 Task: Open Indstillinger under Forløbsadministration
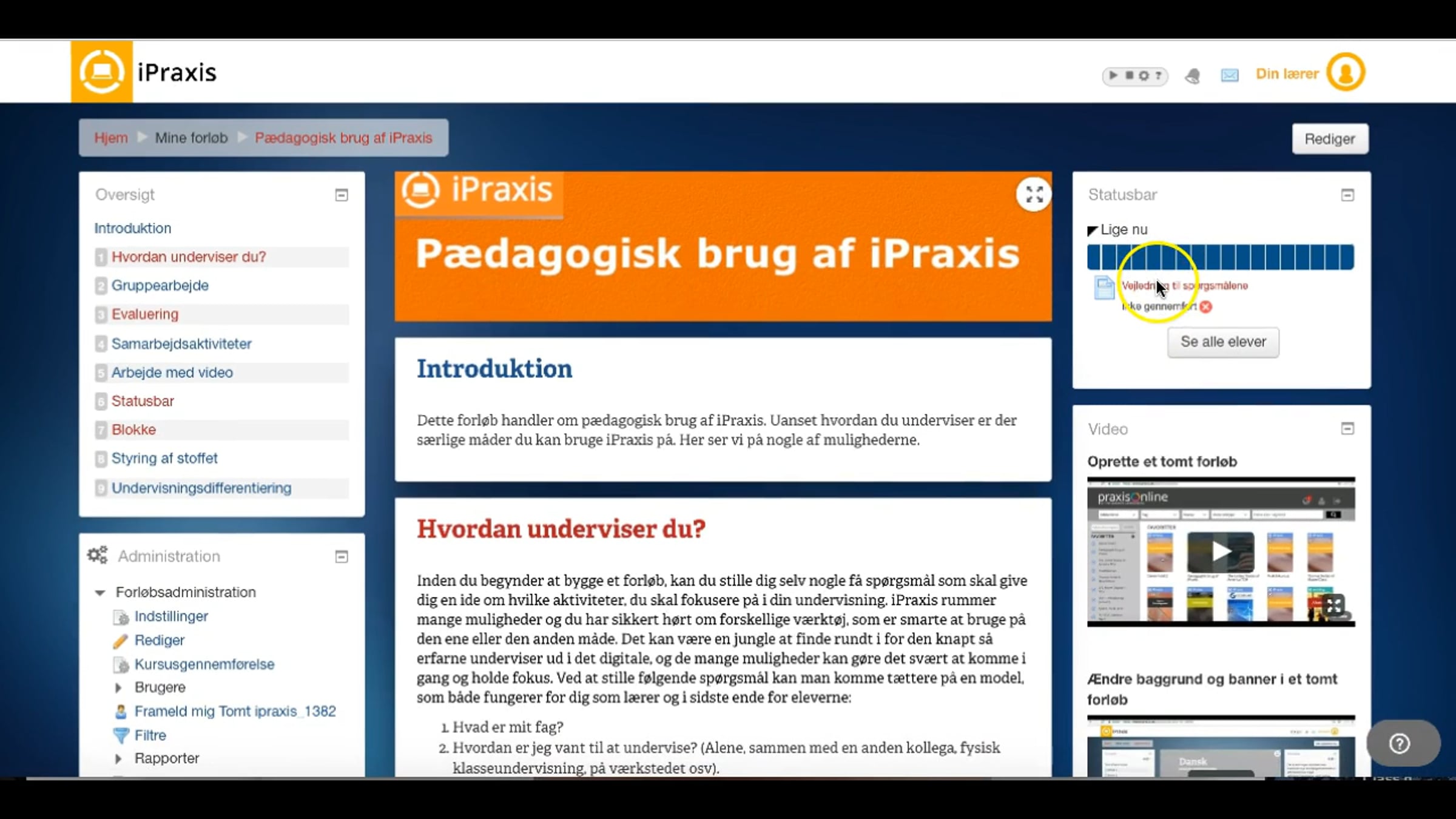tap(171, 616)
